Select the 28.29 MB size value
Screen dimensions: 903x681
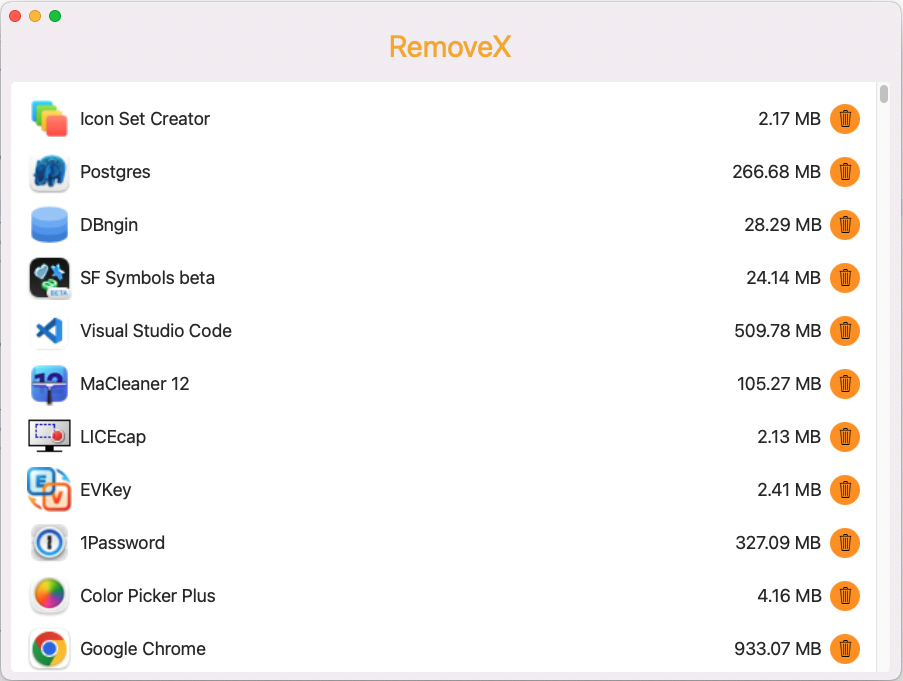click(782, 225)
